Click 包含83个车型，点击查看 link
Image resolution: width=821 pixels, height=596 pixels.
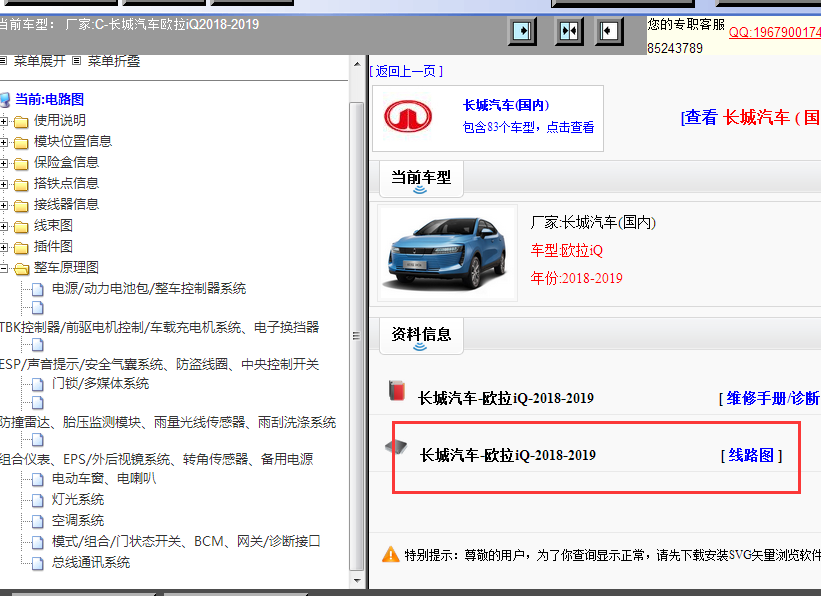click(x=528, y=127)
